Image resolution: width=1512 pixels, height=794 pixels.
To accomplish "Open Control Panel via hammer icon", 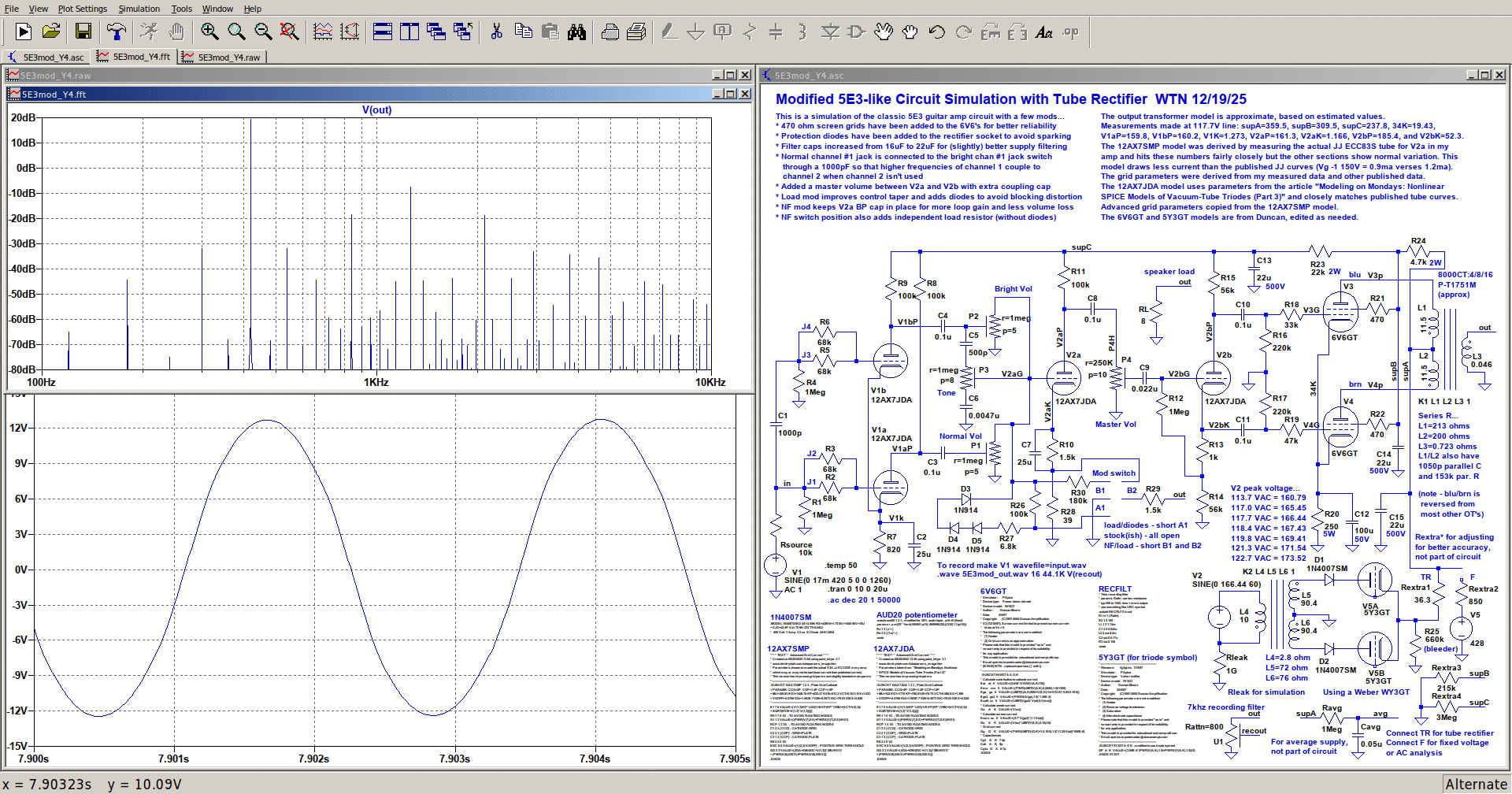I will pos(117,32).
